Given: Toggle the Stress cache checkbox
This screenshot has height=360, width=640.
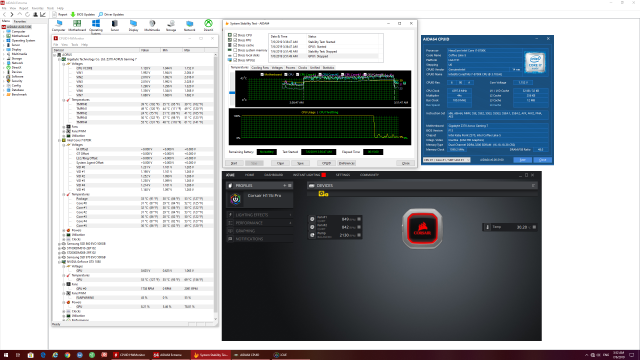Looking at the screenshot, I should pos(235,45).
